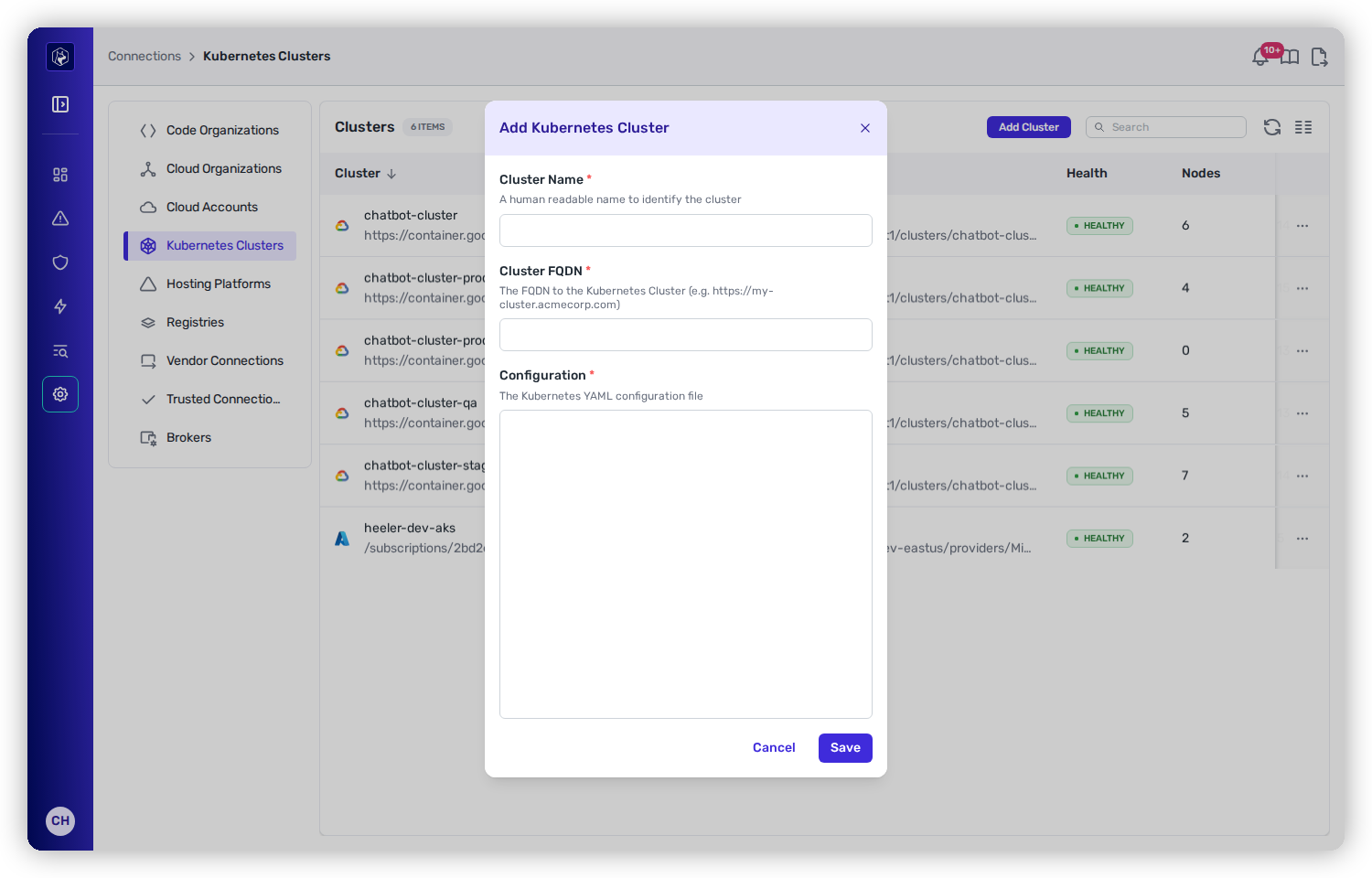Open the shield security icon in the sidebar
The height and width of the screenshot is (878, 1372).
click(x=60, y=262)
